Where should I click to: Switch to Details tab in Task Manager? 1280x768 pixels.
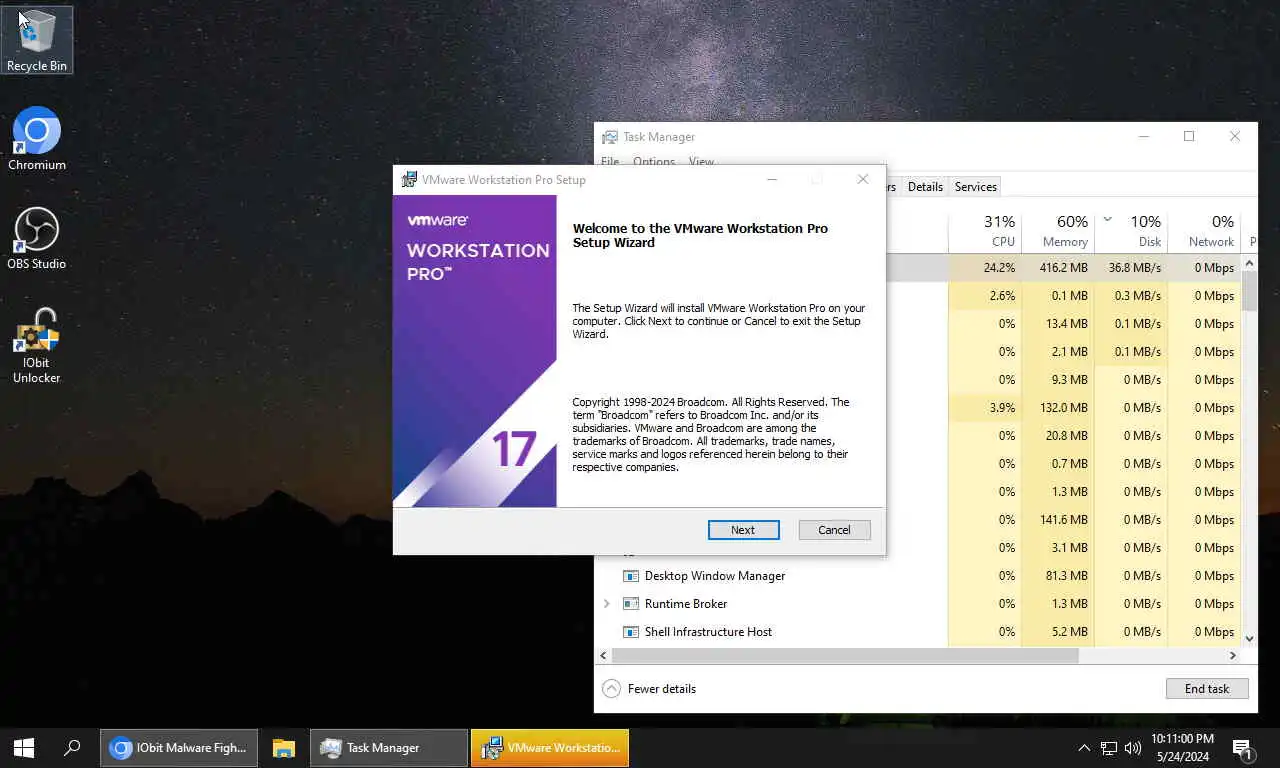tap(925, 187)
